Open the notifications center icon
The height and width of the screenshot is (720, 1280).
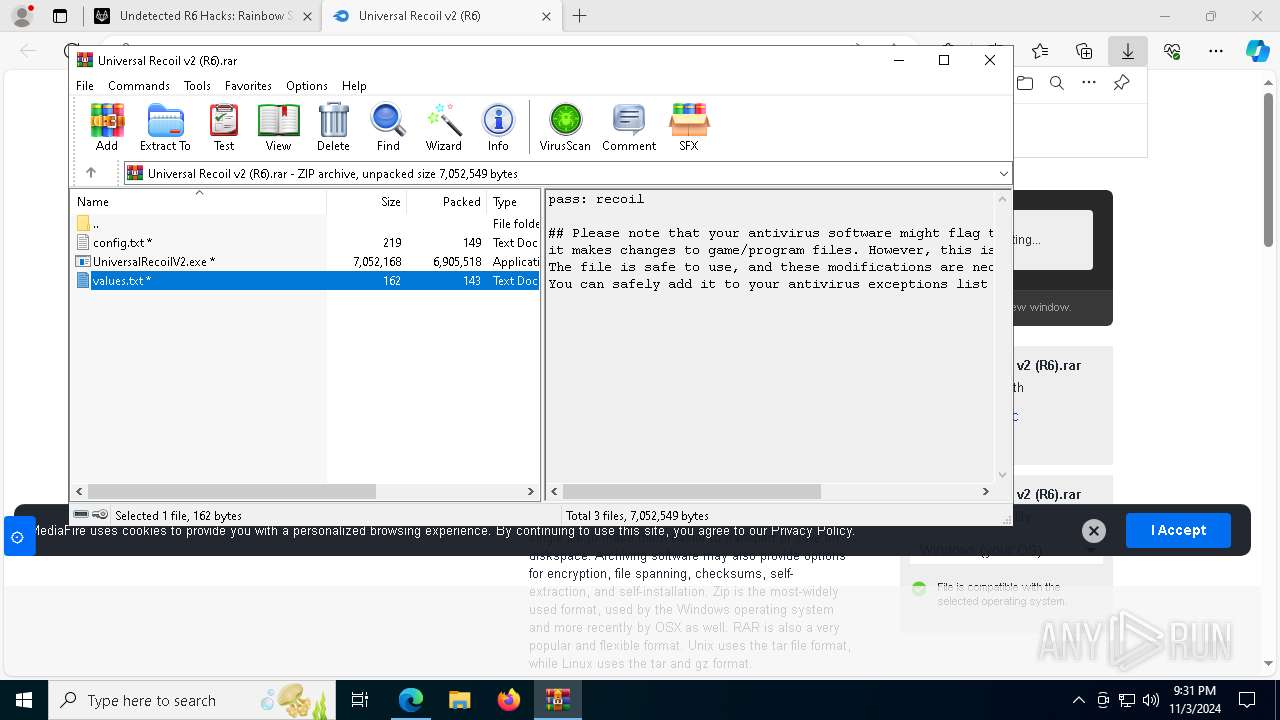(1247, 700)
